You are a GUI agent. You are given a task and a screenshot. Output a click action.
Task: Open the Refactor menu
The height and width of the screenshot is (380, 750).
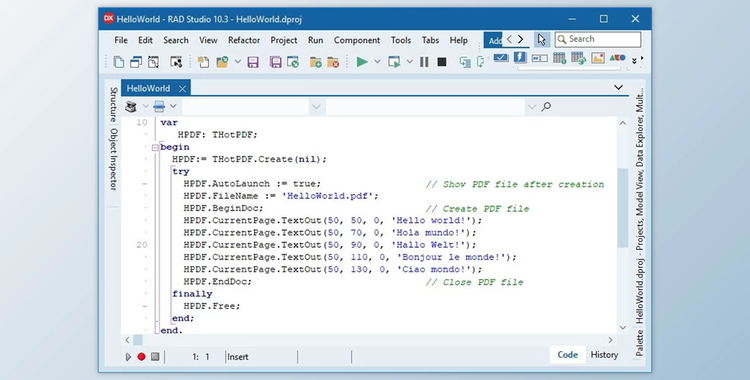pyautogui.click(x=244, y=40)
